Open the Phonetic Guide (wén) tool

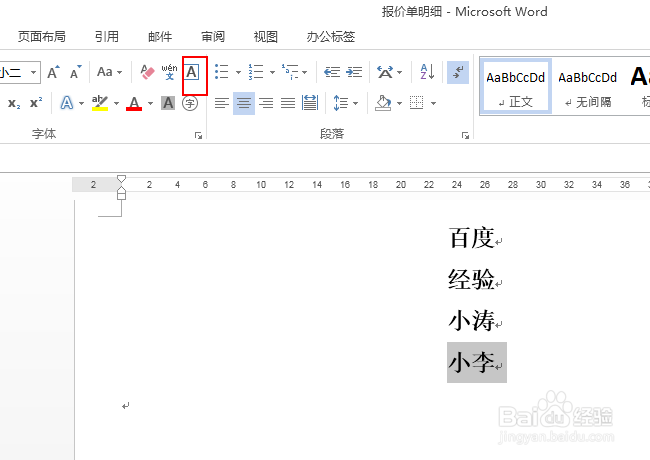[x=169, y=72]
